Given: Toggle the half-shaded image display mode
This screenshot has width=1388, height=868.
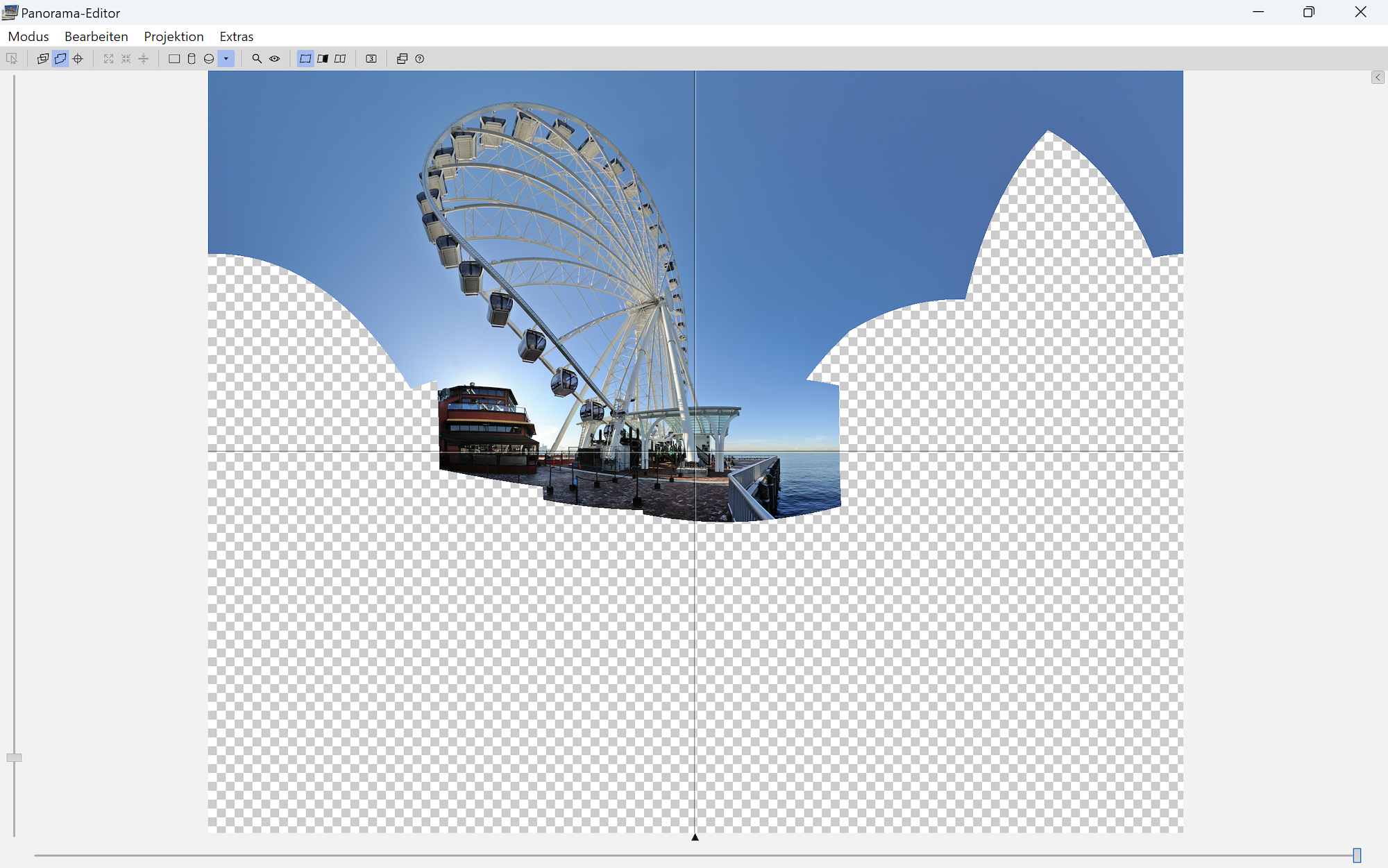Looking at the screenshot, I should 323,59.
